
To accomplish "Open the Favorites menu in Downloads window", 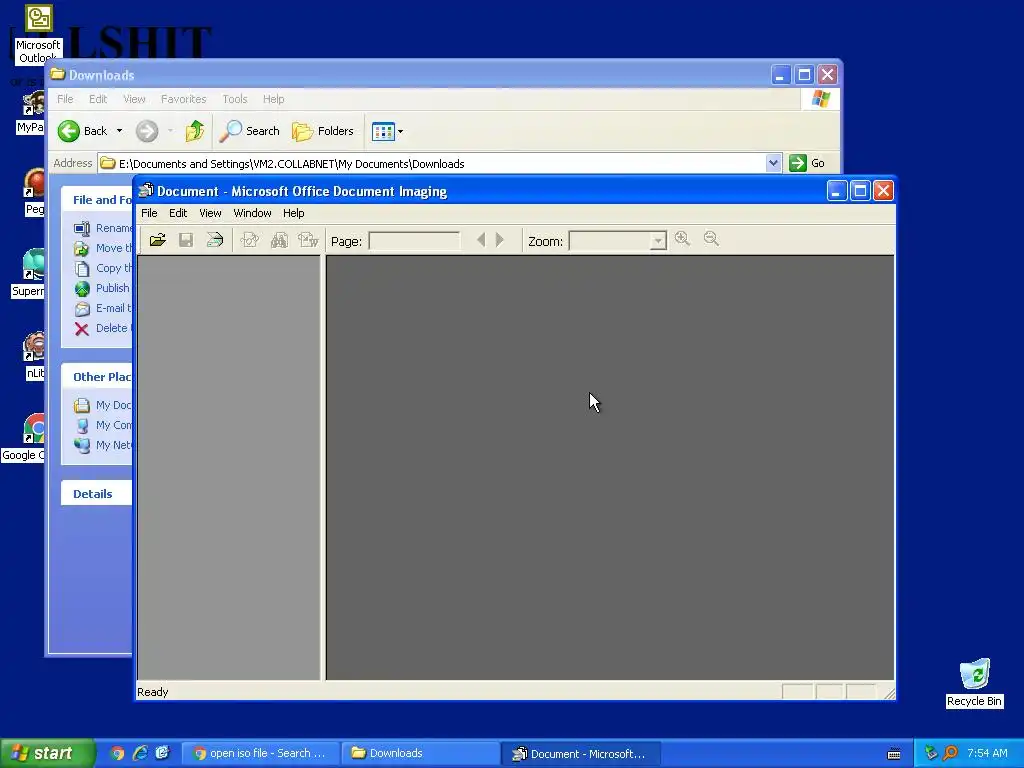I will (x=184, y=99).
